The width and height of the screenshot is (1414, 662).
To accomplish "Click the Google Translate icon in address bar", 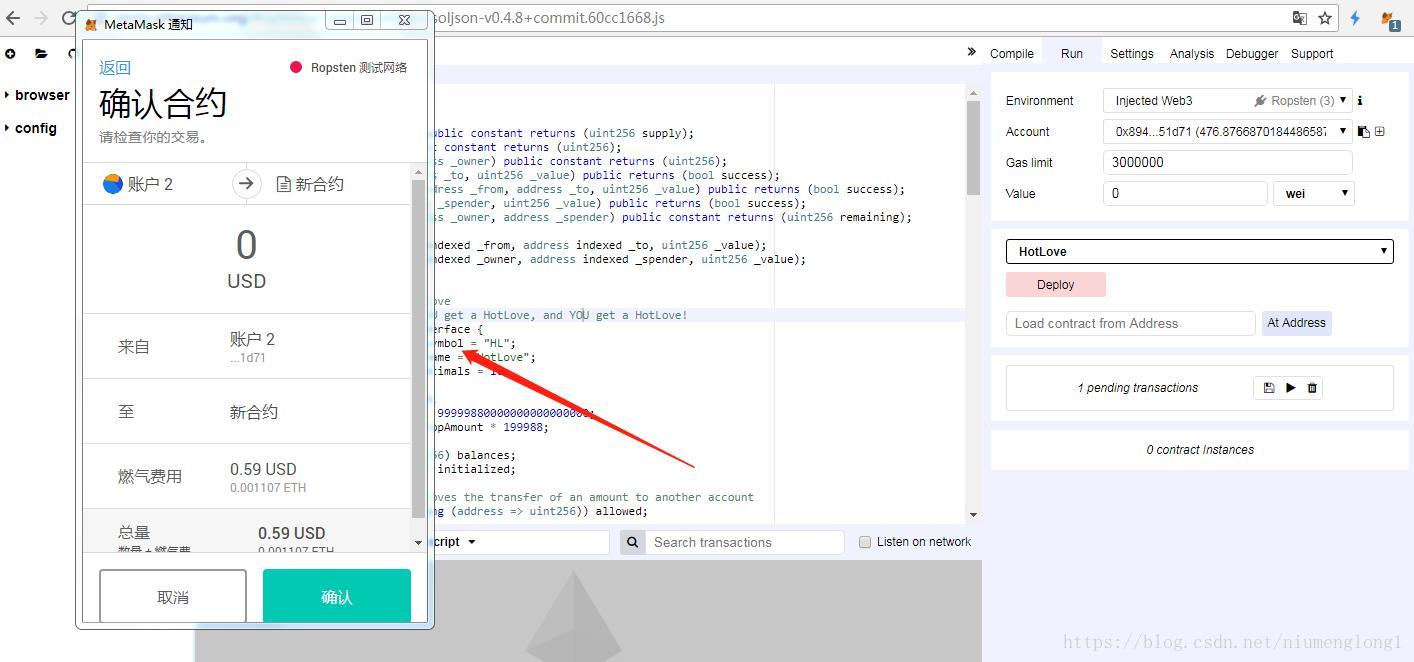I will pyautogui.click(x=1299, y=18).
